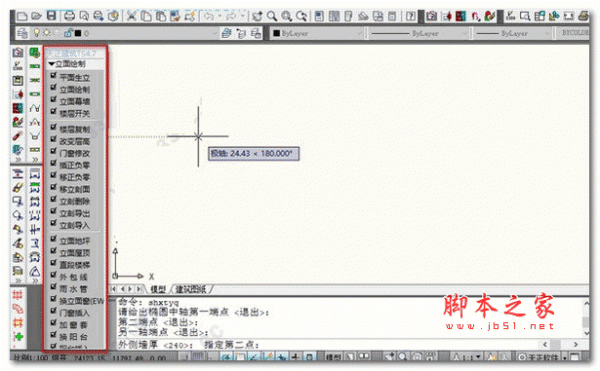The width and height of the screenshot is (600, 371).
Task: Open the layer 0 dropdown list
Action: [215, 33]
